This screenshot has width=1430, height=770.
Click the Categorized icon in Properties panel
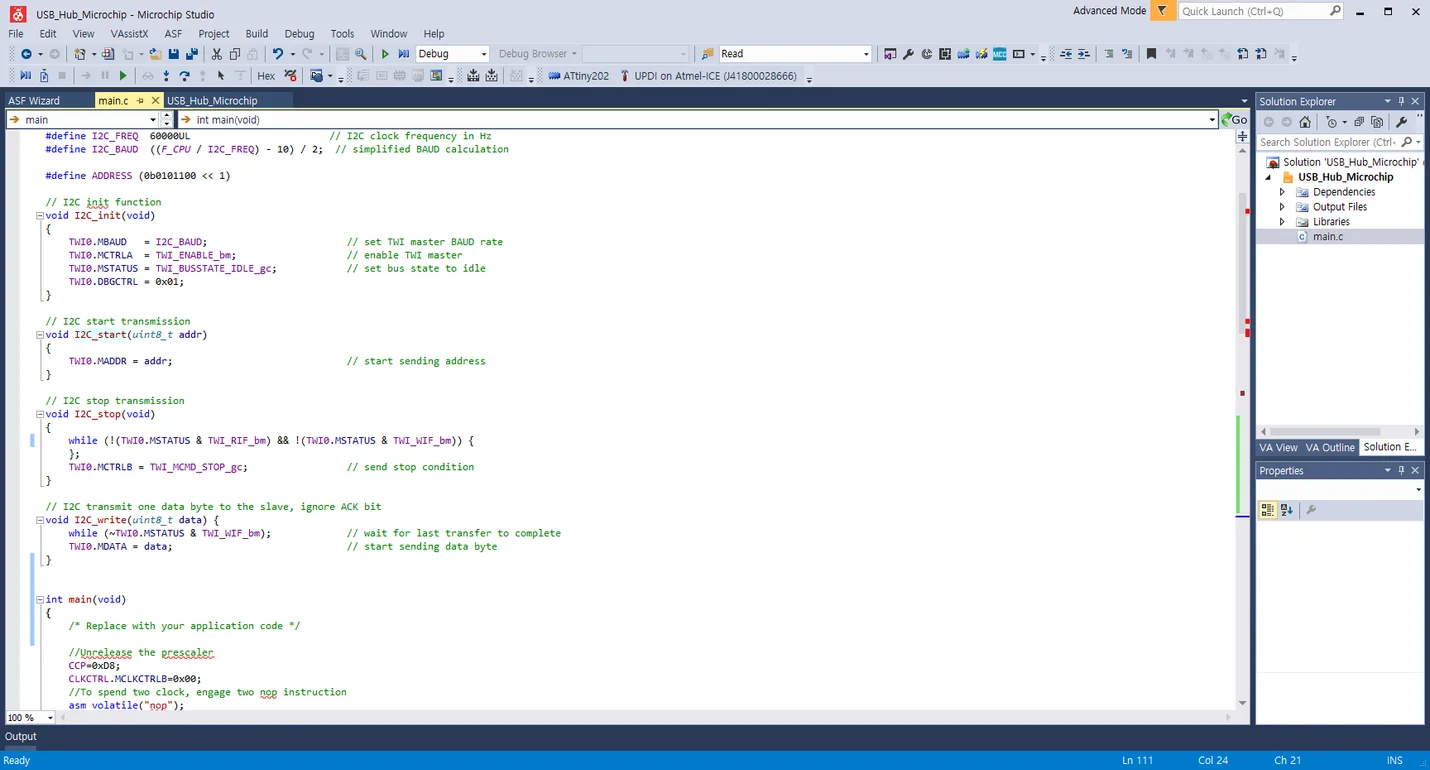click(x=1267, y=510)
